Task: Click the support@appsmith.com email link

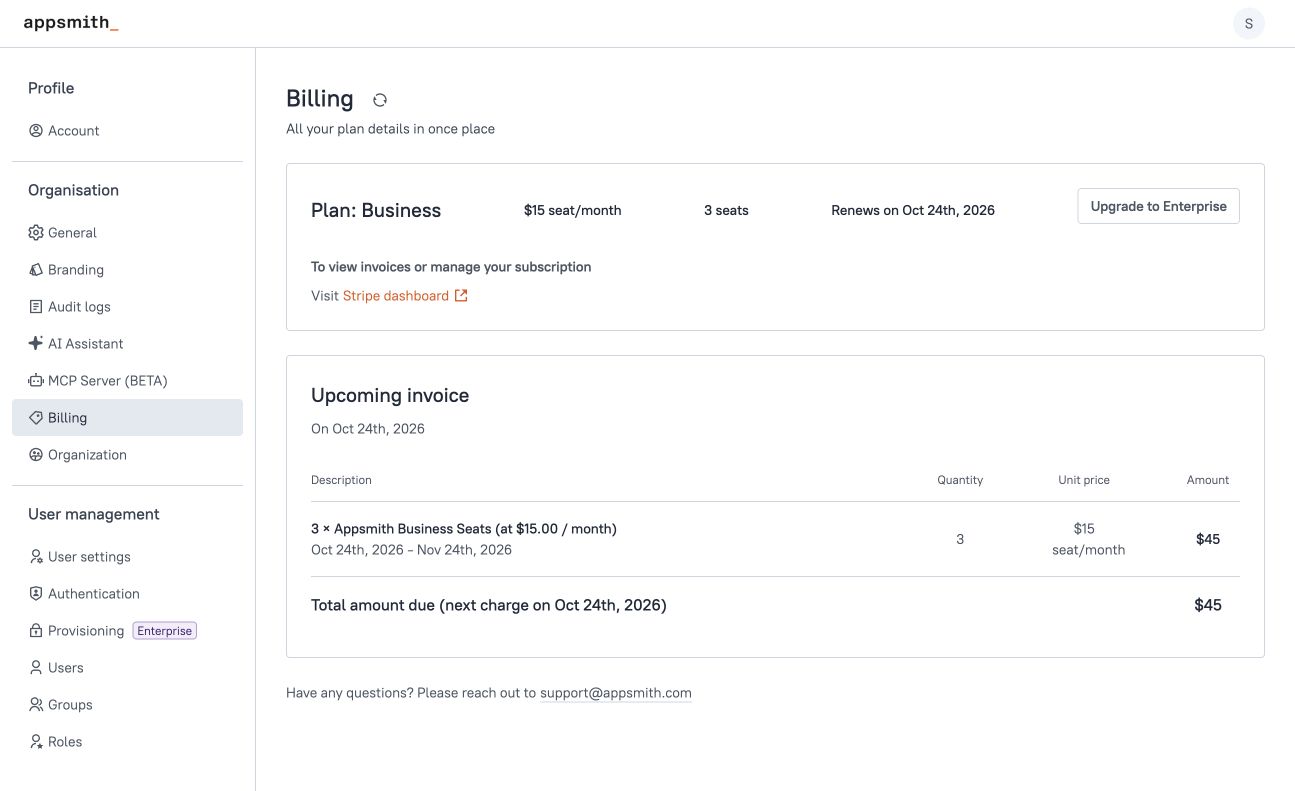Action: pyautogui.click(x=616, y=693)
